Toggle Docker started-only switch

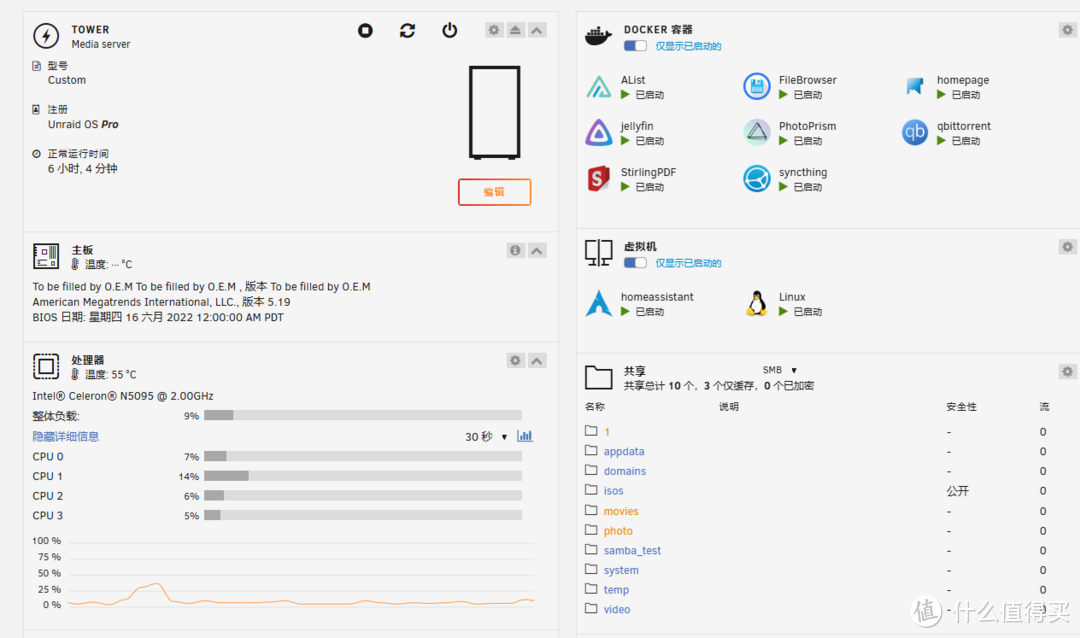[635, 46]
